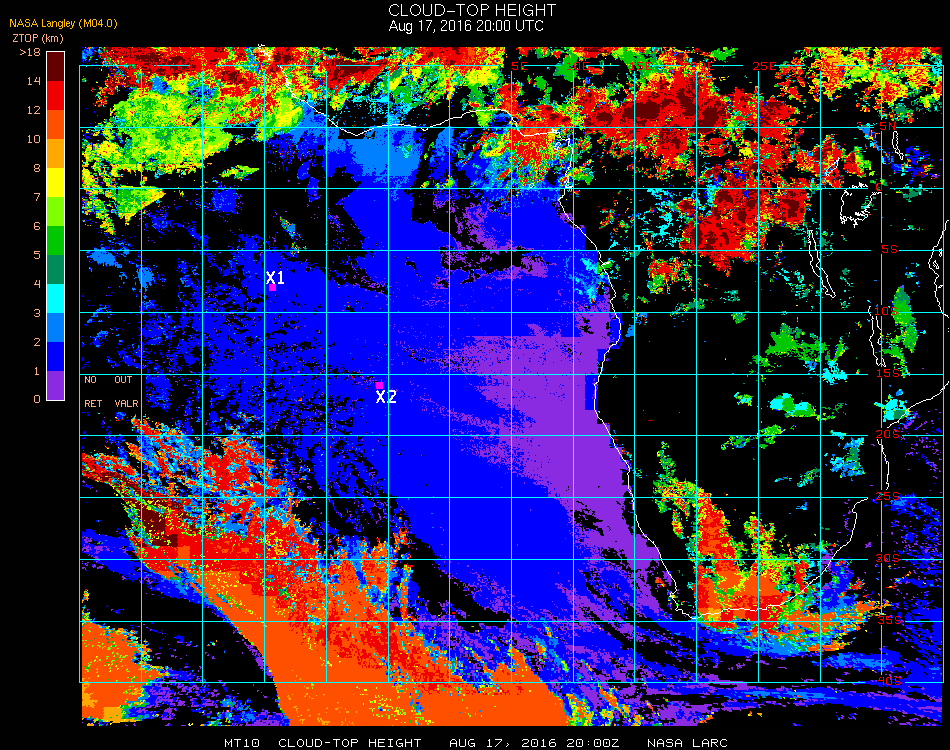Click the '35S' latitude label
This screenshot has width=950, height=750.
(889, 620)
